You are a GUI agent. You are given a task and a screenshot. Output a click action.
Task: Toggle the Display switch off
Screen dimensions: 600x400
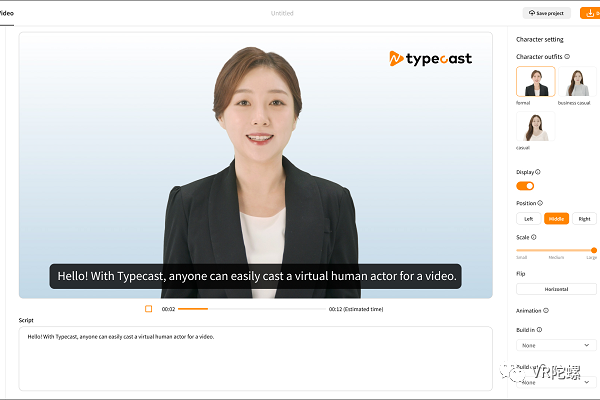tap(525, 186)
